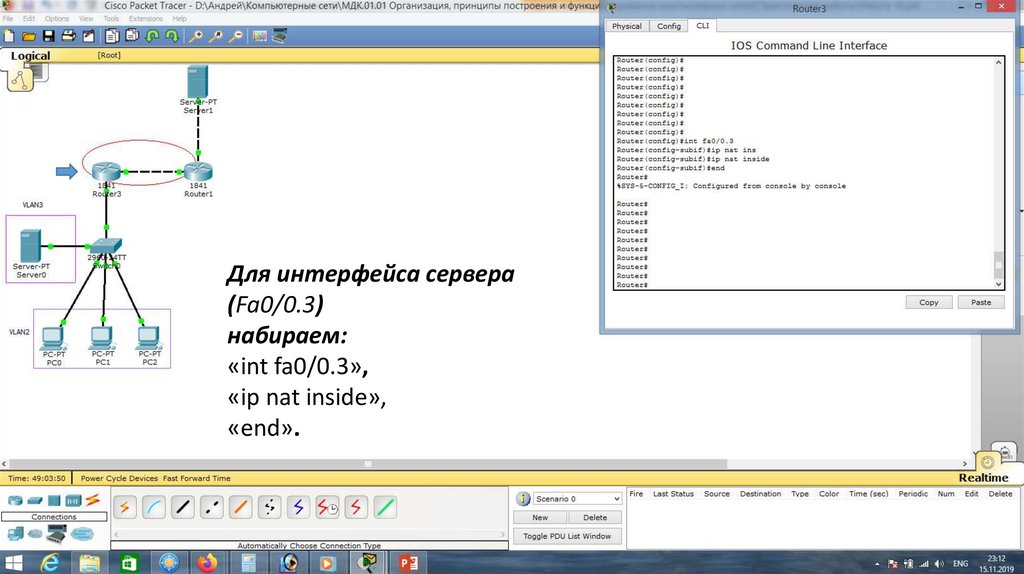1024x574 pixels.
Task: Open PowerPoint from the taskbar
Action: (408, 562)
